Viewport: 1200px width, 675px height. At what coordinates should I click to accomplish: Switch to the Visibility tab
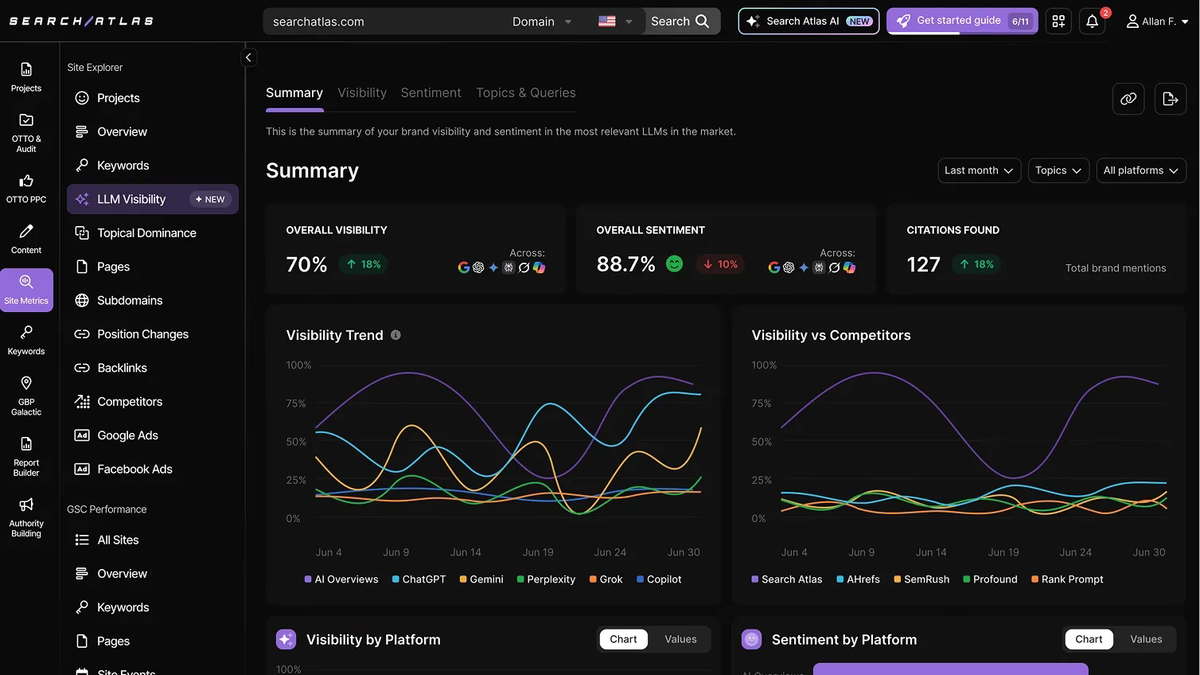[x=362, y=93]
